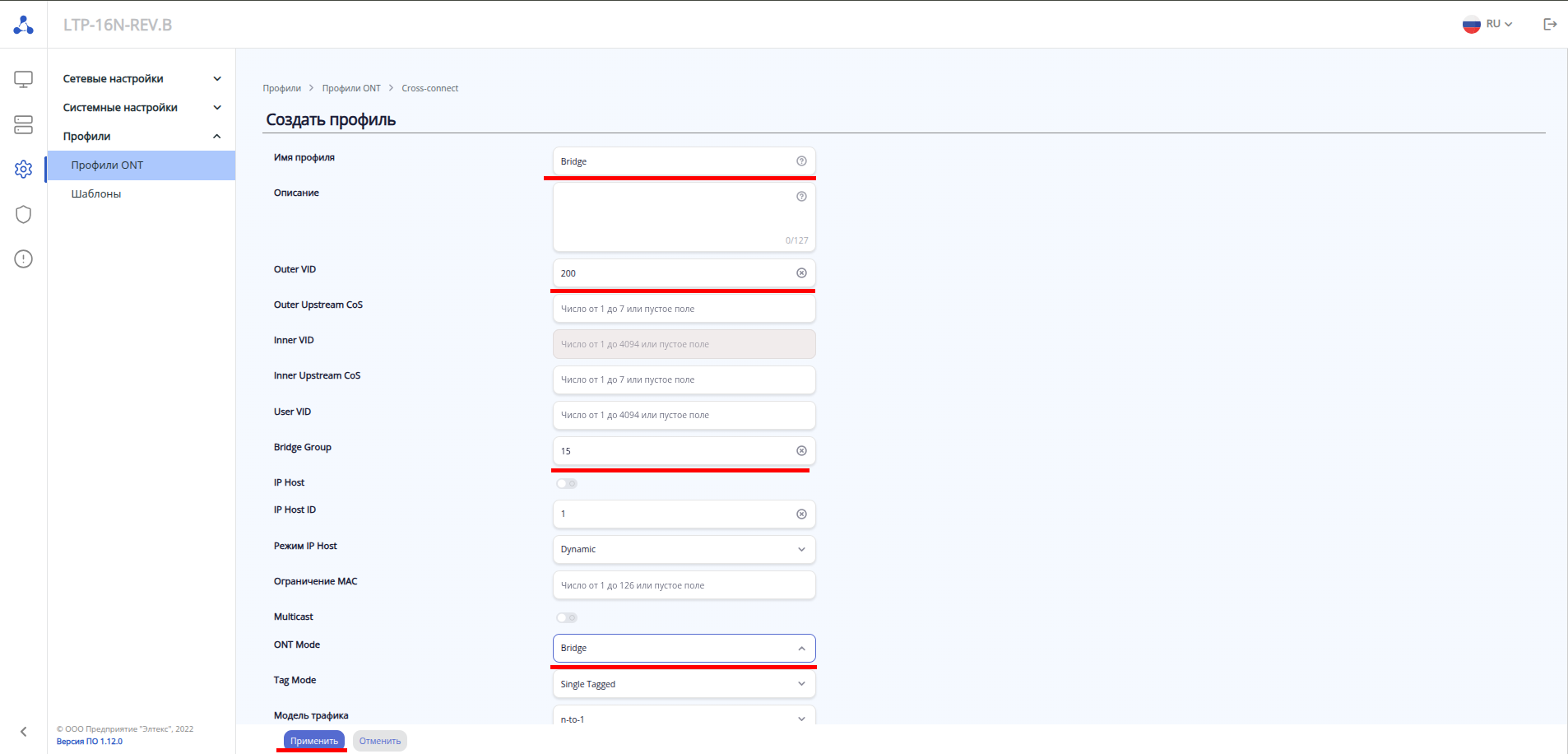Click the logout icon at top right
The height and width of the screenshot is (754, 1568).
[1550, 25]
